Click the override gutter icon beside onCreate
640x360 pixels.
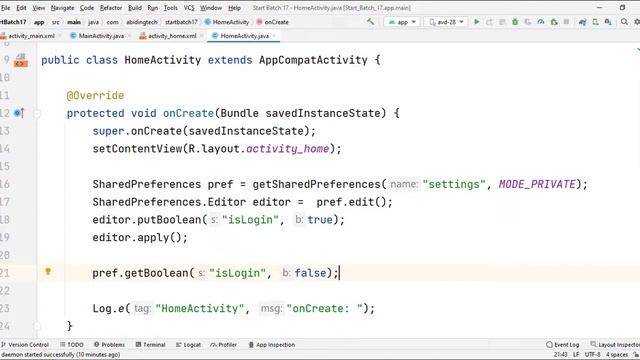pos(19,113)
